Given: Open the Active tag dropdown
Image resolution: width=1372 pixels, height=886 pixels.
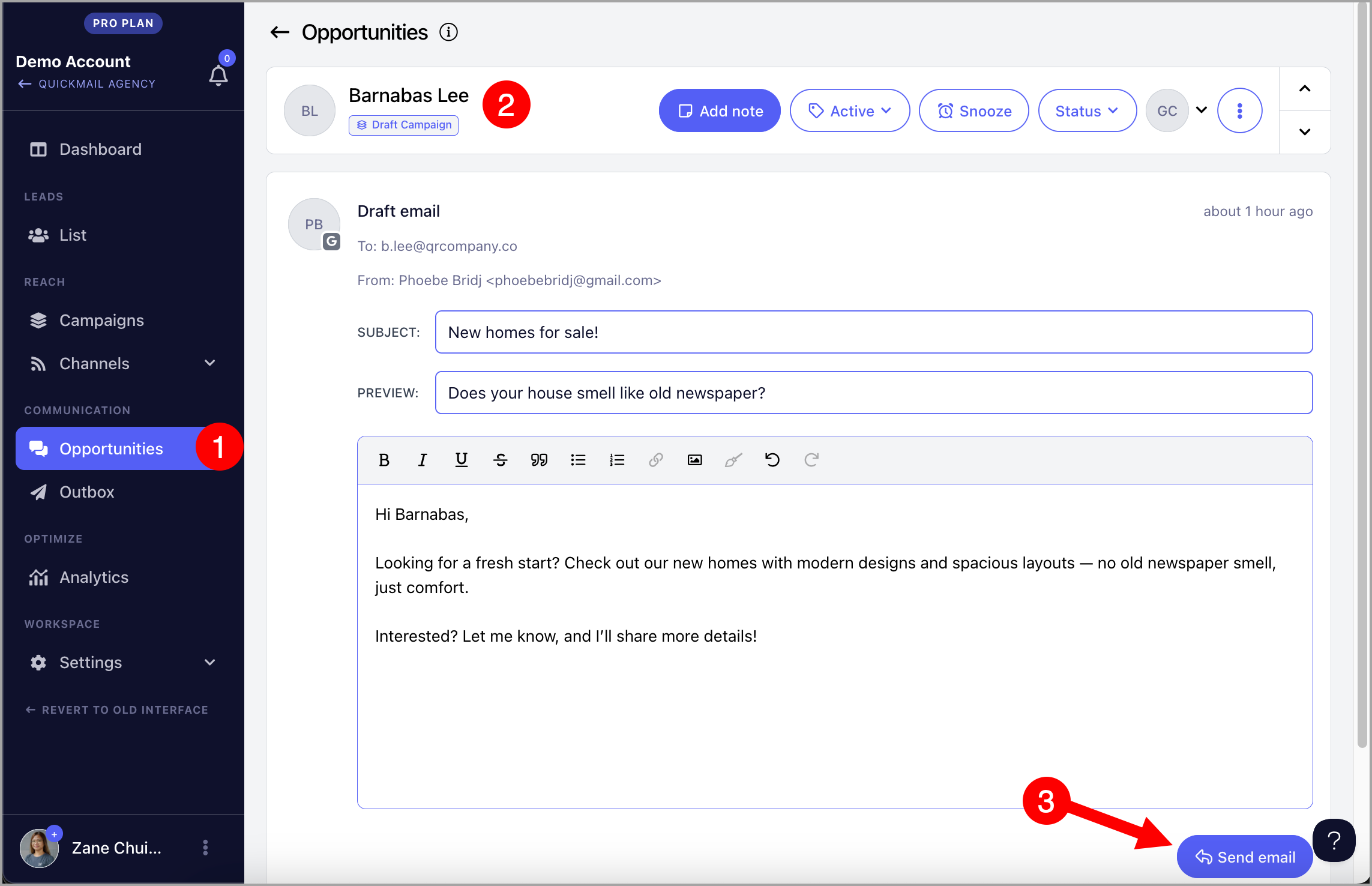Looking at the screenshot, I should pyautogui.click(x=850, y=110).
